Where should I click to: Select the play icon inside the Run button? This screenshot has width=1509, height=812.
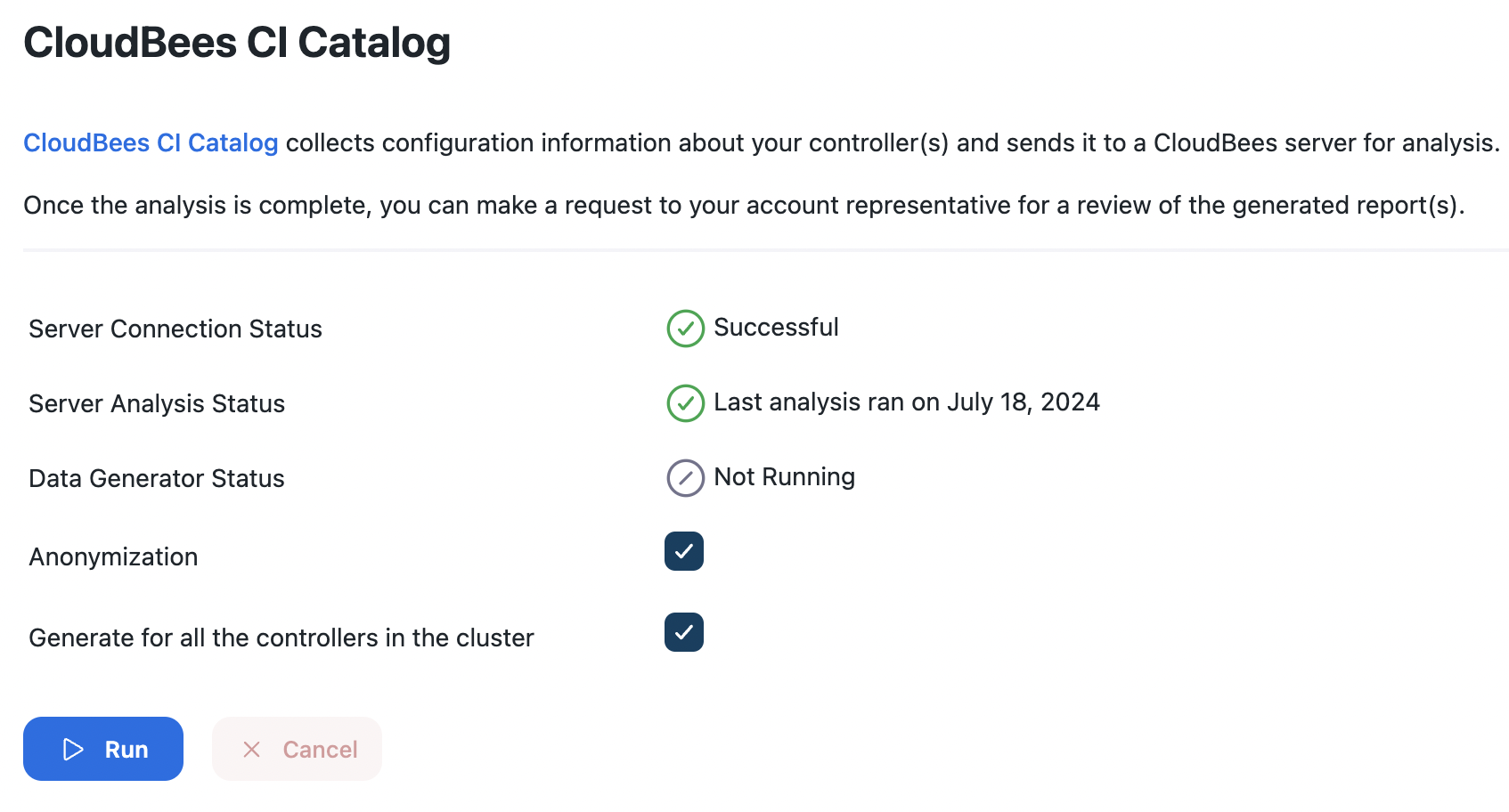72,749
